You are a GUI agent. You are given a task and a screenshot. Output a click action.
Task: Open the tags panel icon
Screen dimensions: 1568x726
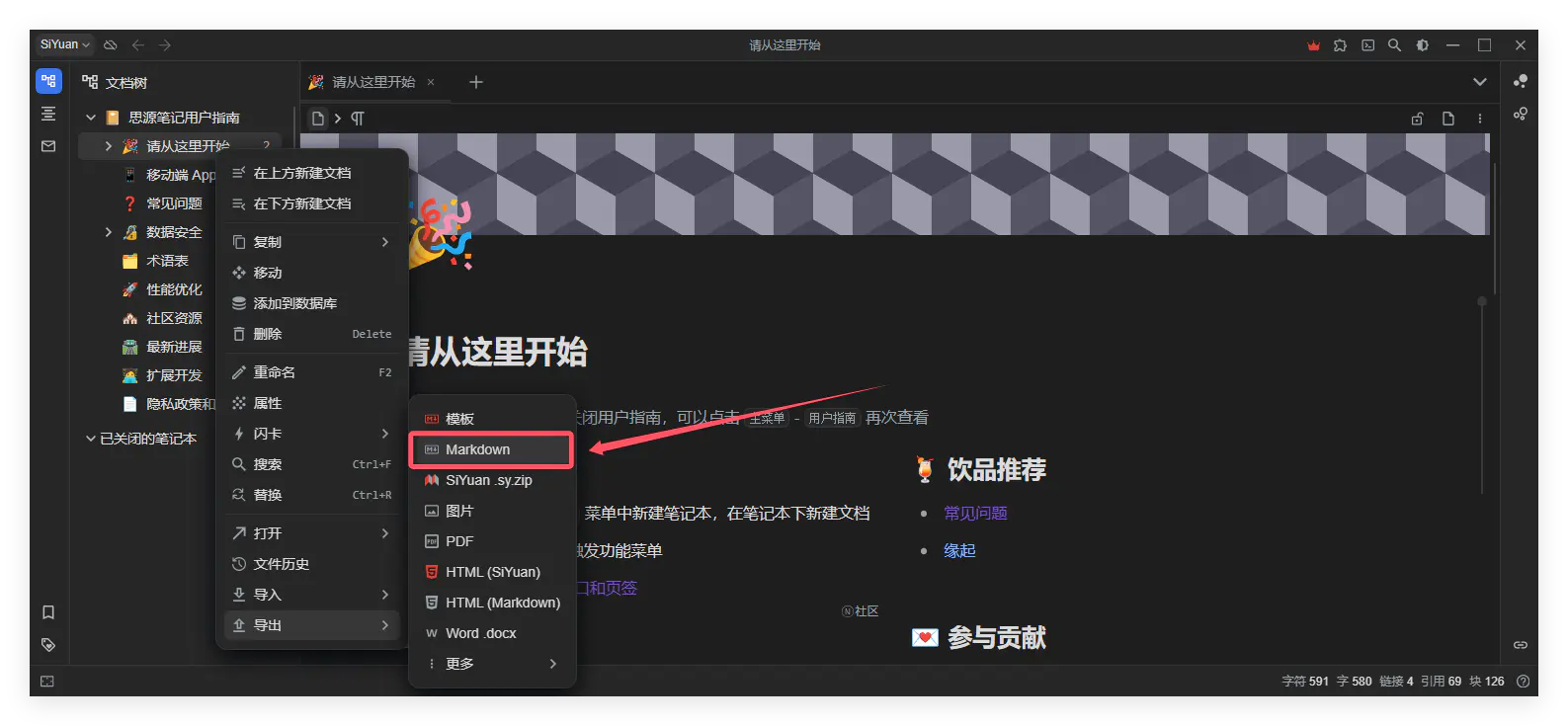pos(48,645)
